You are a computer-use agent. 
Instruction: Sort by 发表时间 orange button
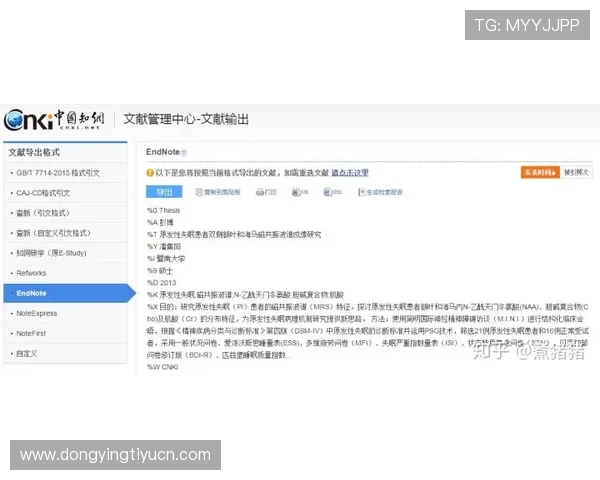pyautogui.click(x=540, y=172)
